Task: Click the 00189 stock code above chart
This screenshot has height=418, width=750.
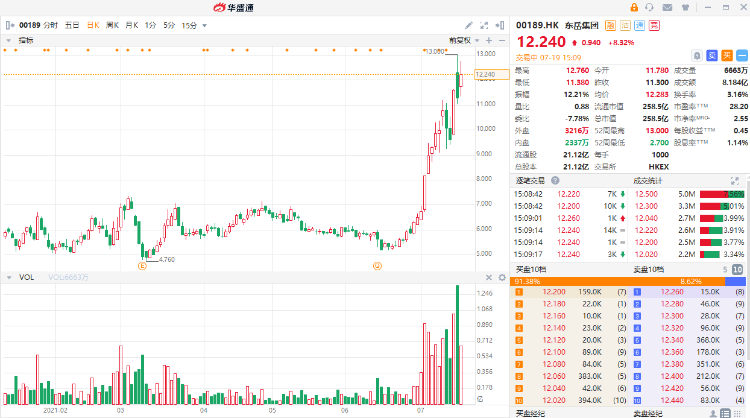Action: 30,25
